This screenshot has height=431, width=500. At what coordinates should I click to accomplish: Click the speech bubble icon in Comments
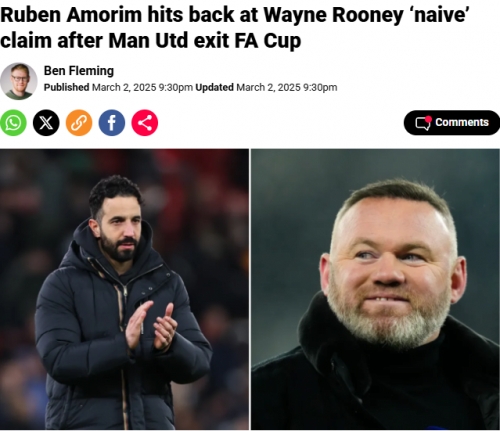423,123
